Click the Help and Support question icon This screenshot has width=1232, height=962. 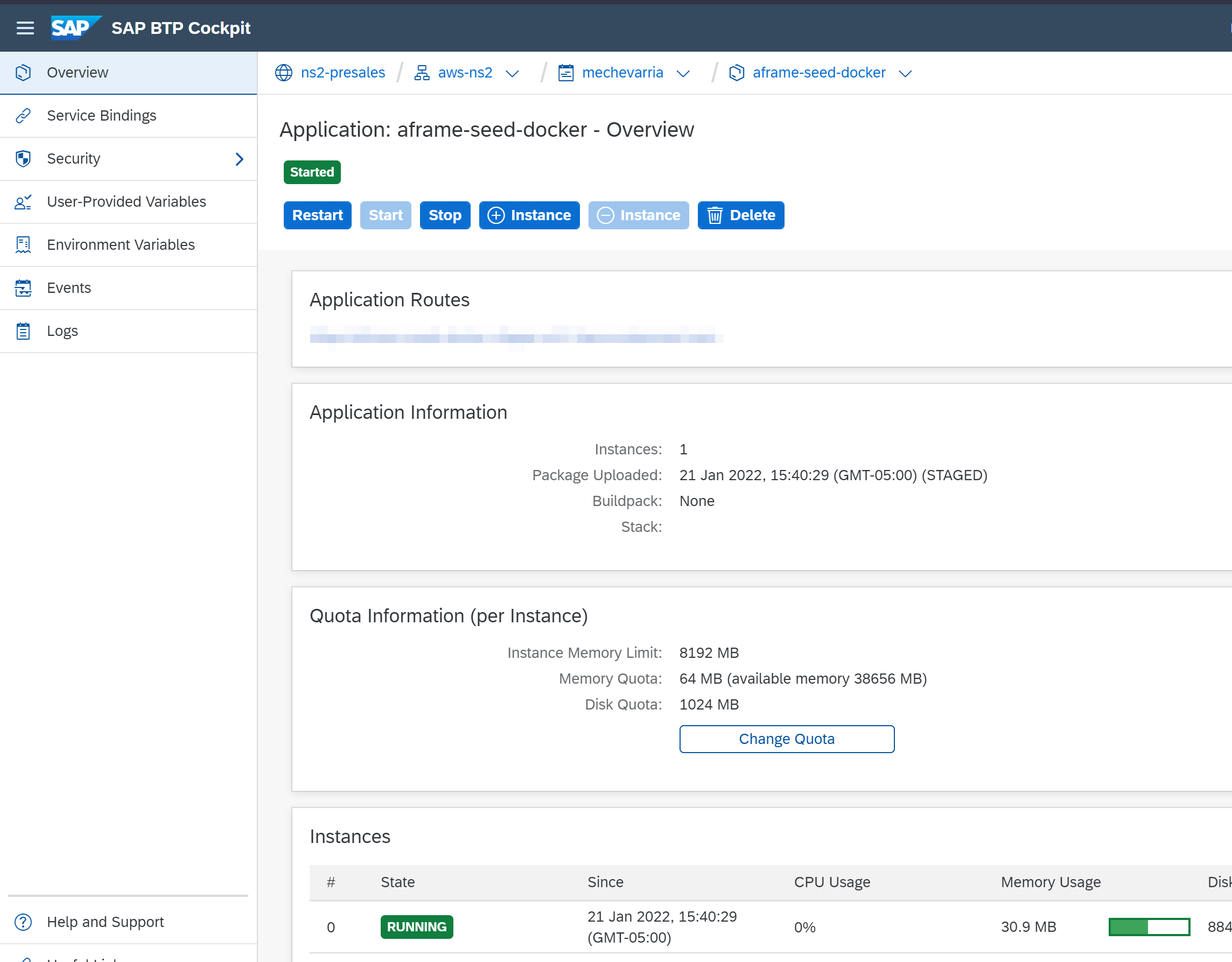pos(23,922)
